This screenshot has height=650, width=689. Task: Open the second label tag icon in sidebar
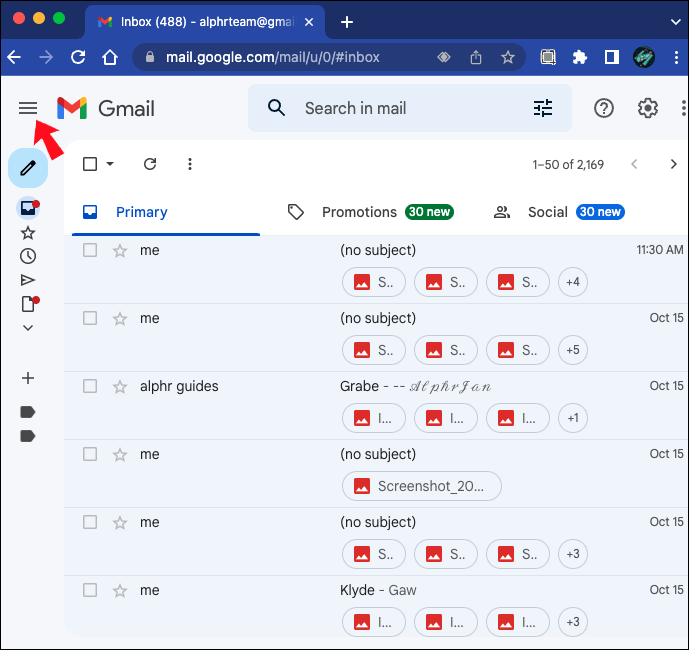point(28,436)
